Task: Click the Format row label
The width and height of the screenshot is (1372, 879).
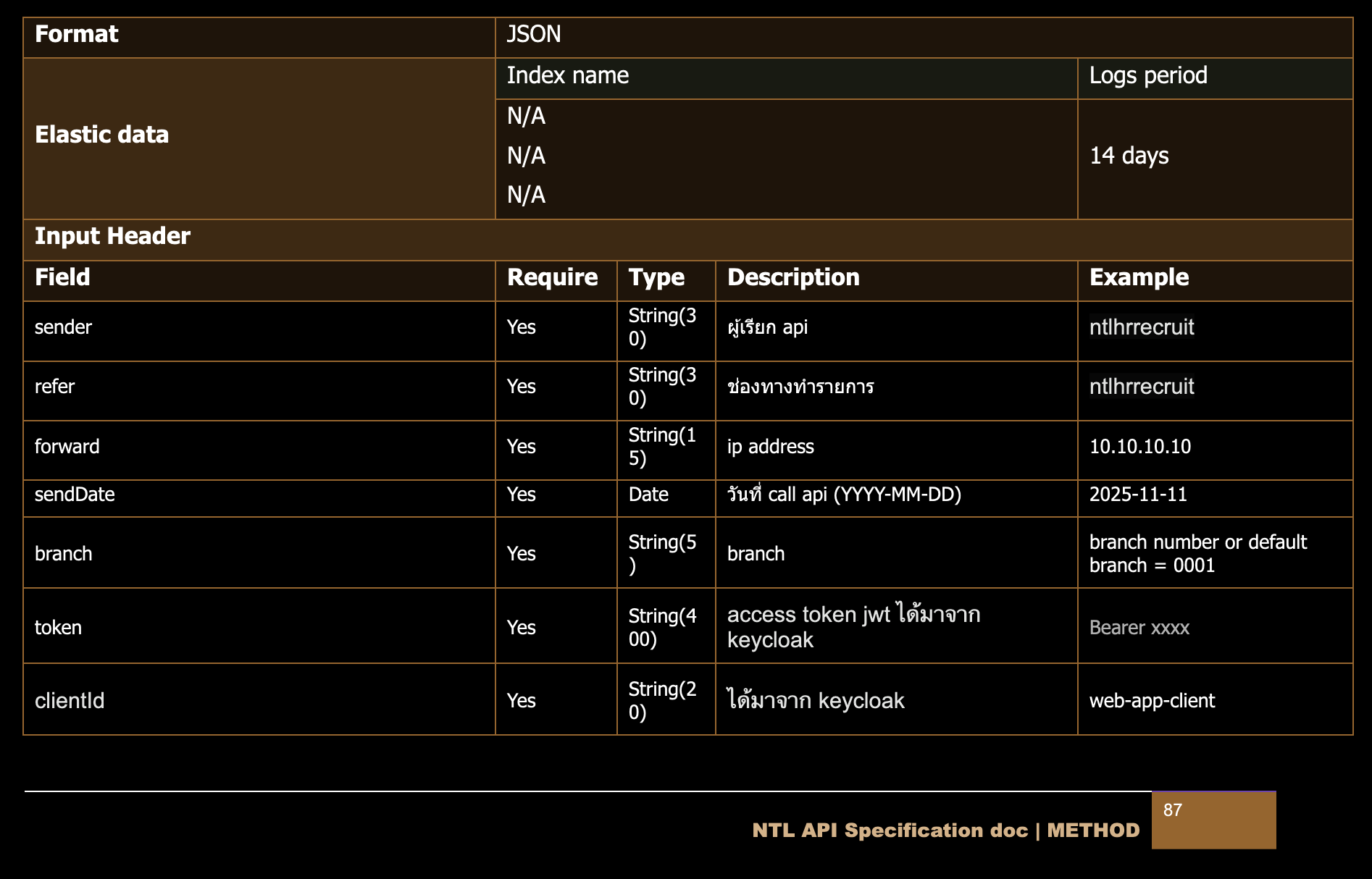Action: [x=77, y=35]
